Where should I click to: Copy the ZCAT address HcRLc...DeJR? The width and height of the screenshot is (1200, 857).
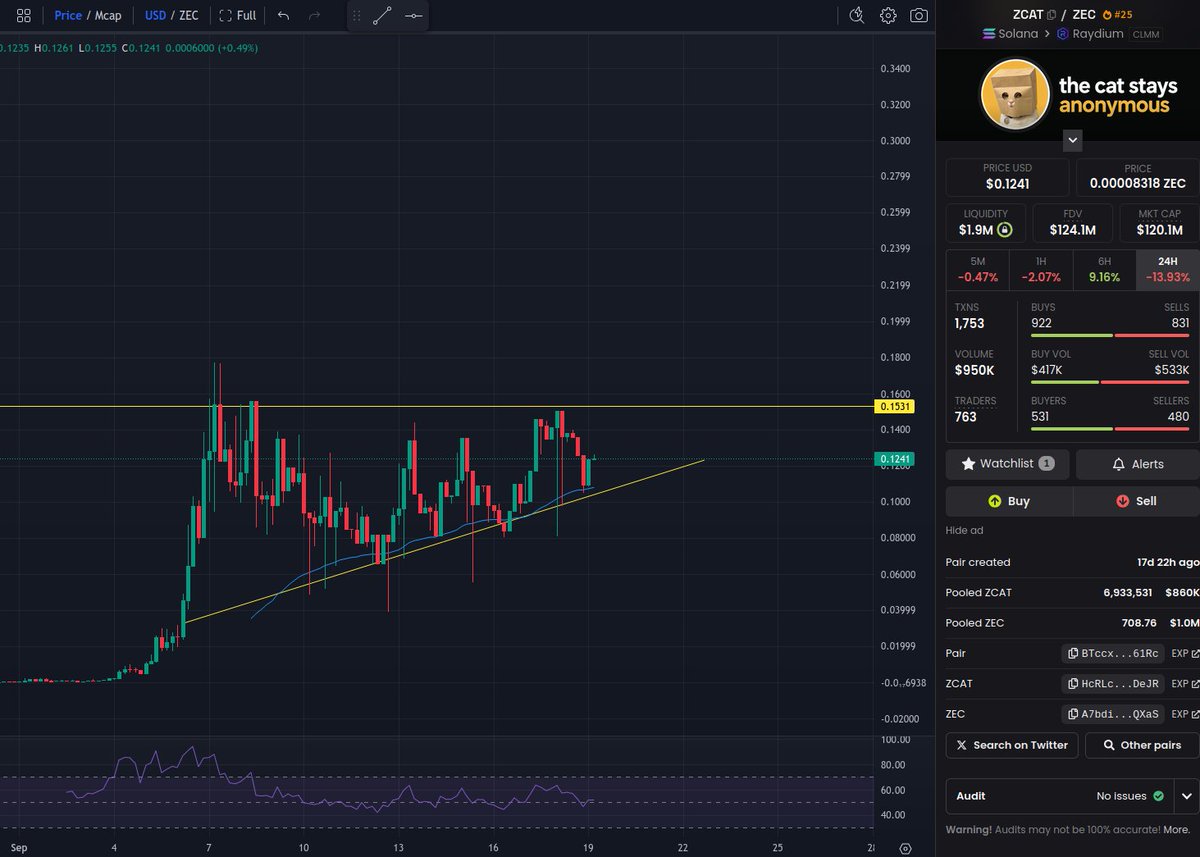1113,684
